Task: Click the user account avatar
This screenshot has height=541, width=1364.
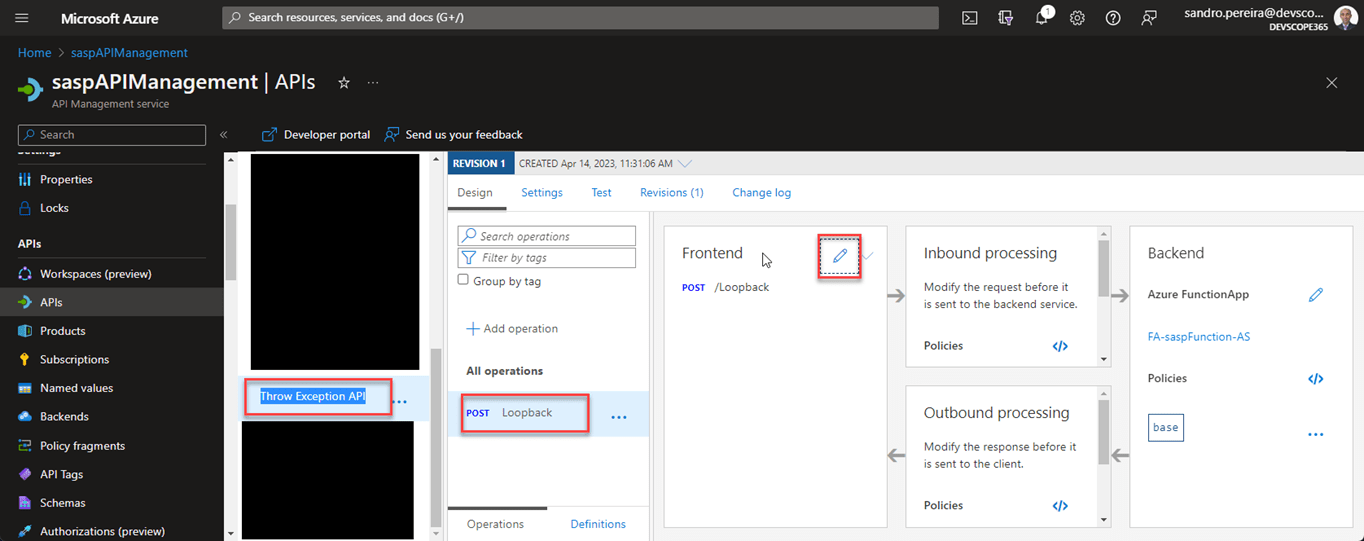Action: (x=1346, y=18)
